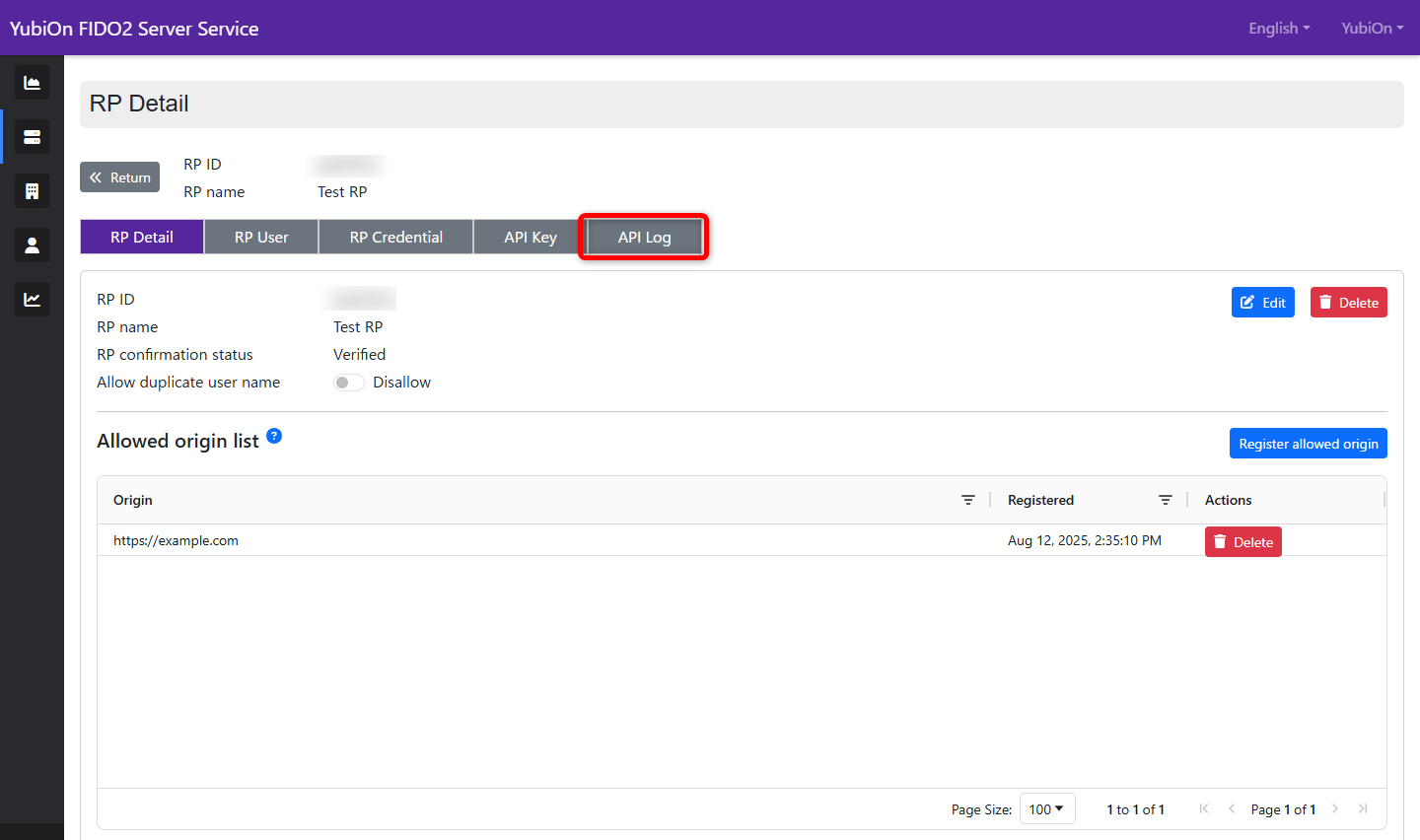Click the Verified confirmation status value
This screenshot has height=840, width=1420.
point(359,354)
